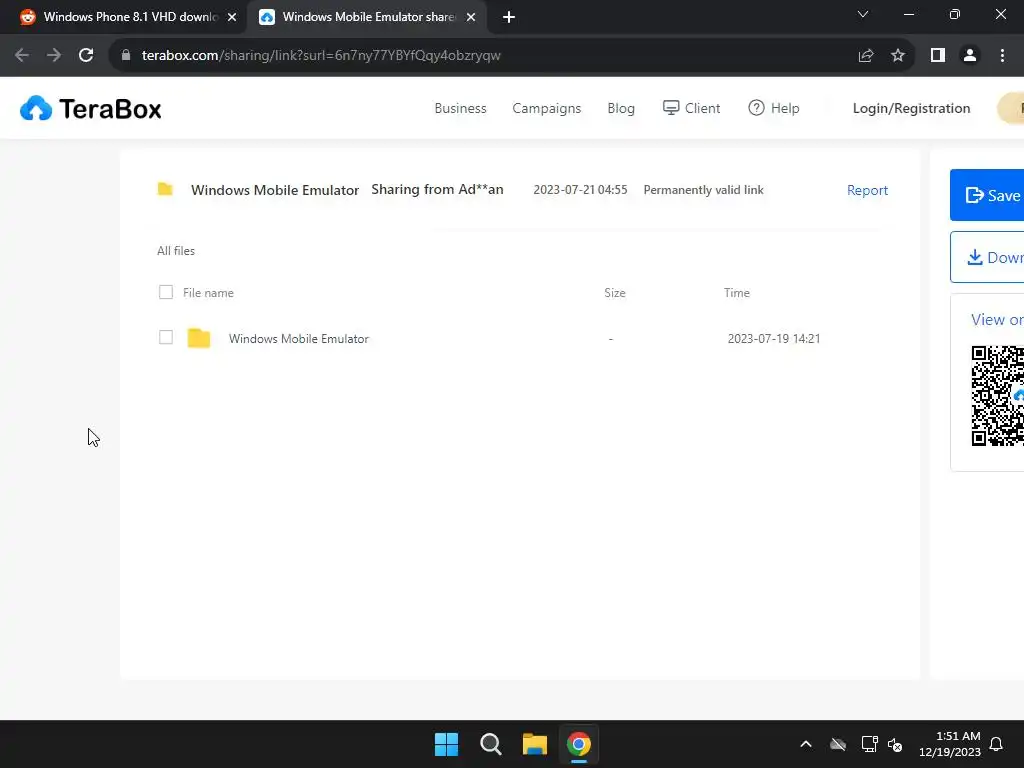Click the 2023-07-19 14:21 timestamp
This screenshot has height=768, width=1024.
(x=774, y=339)
